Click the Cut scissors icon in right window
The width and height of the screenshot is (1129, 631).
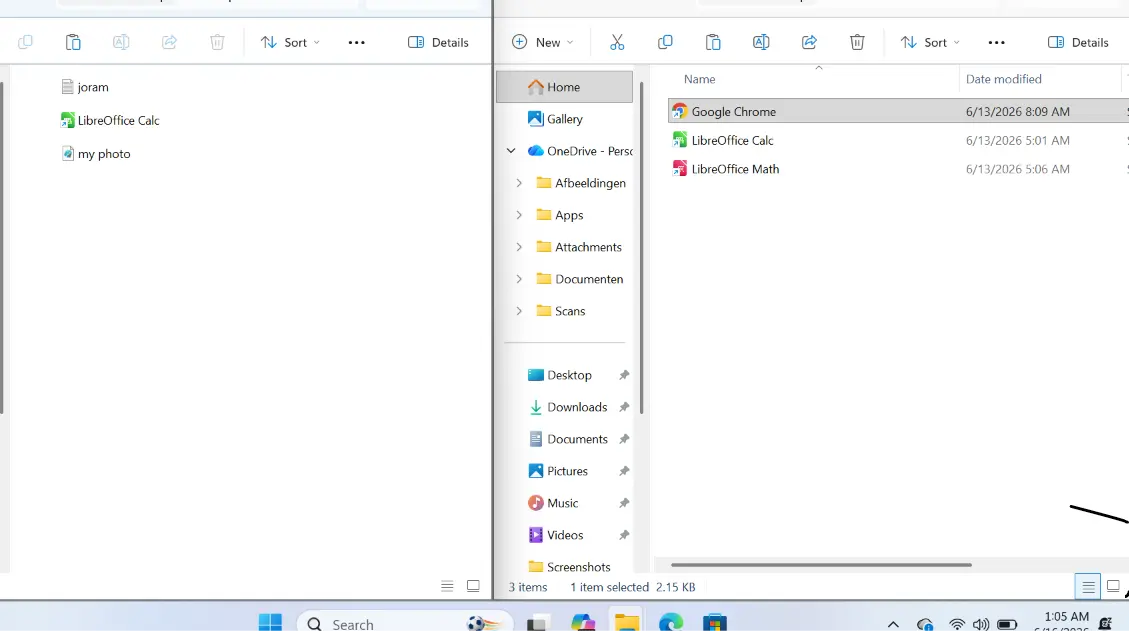(x=617, y=42)
